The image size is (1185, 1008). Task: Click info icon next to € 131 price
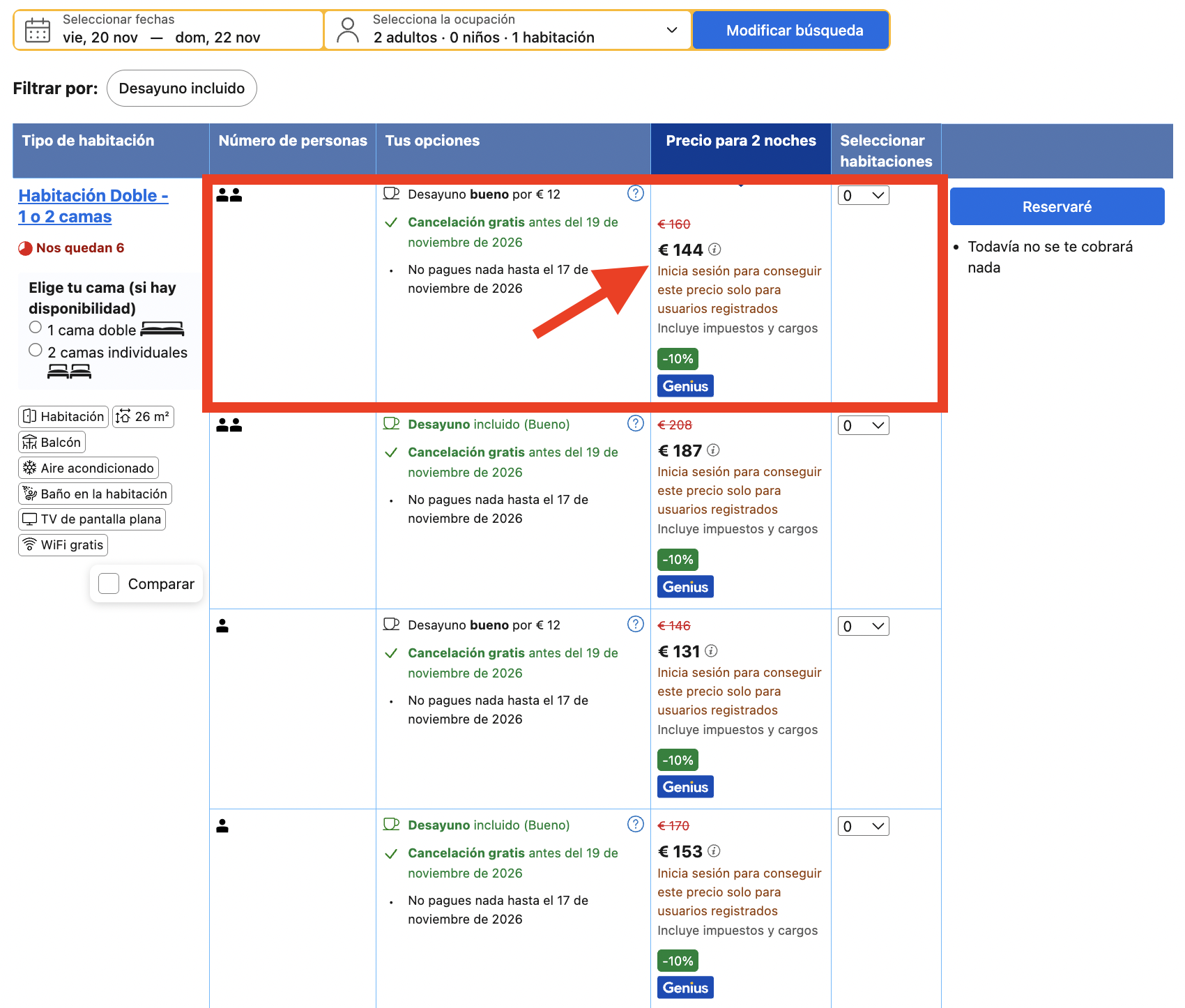(711, 650)
